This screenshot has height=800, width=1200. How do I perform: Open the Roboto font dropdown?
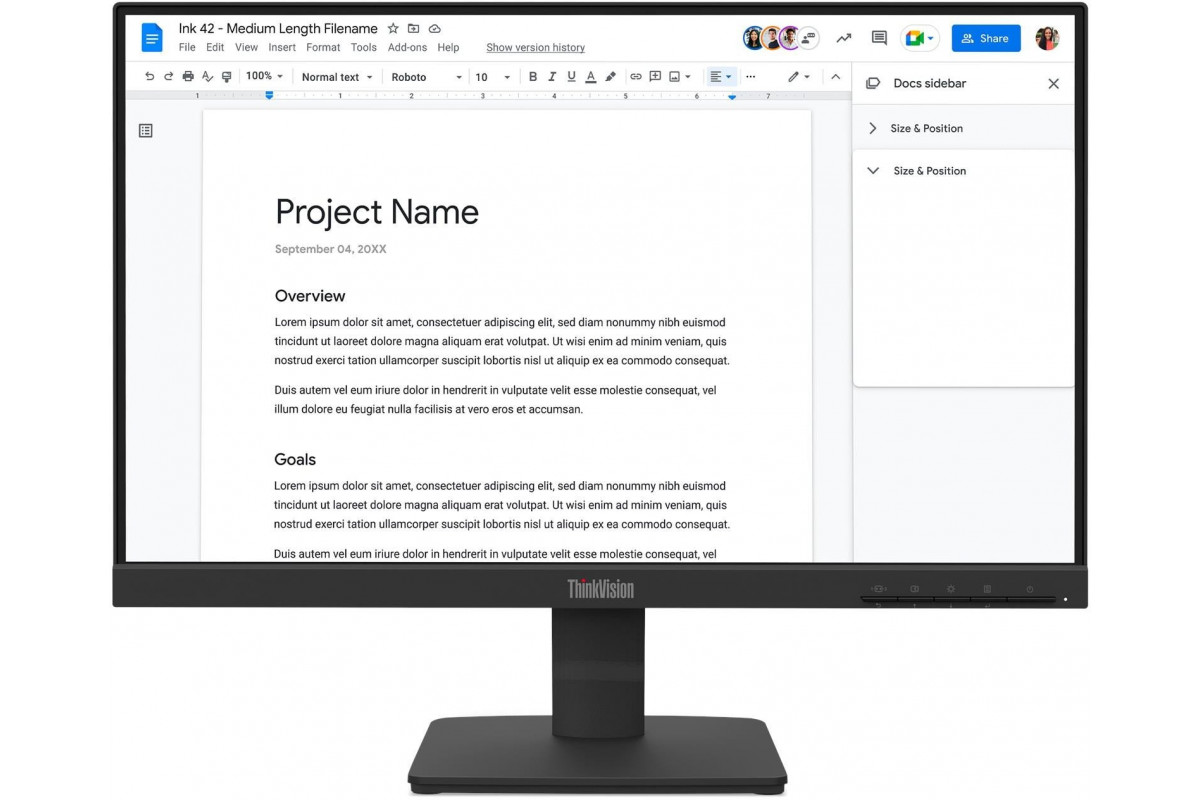click(x=427, y=77)
